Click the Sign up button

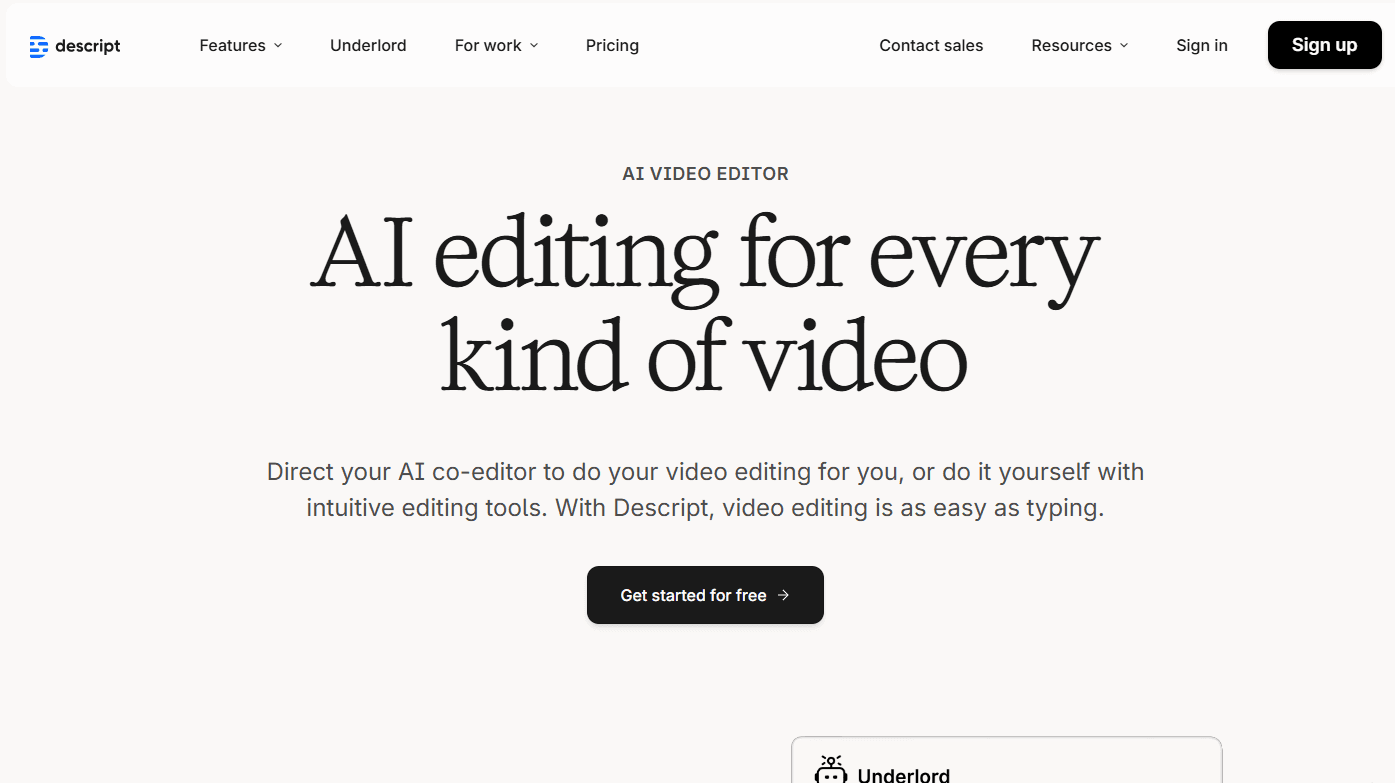(x=1324, y=45)
